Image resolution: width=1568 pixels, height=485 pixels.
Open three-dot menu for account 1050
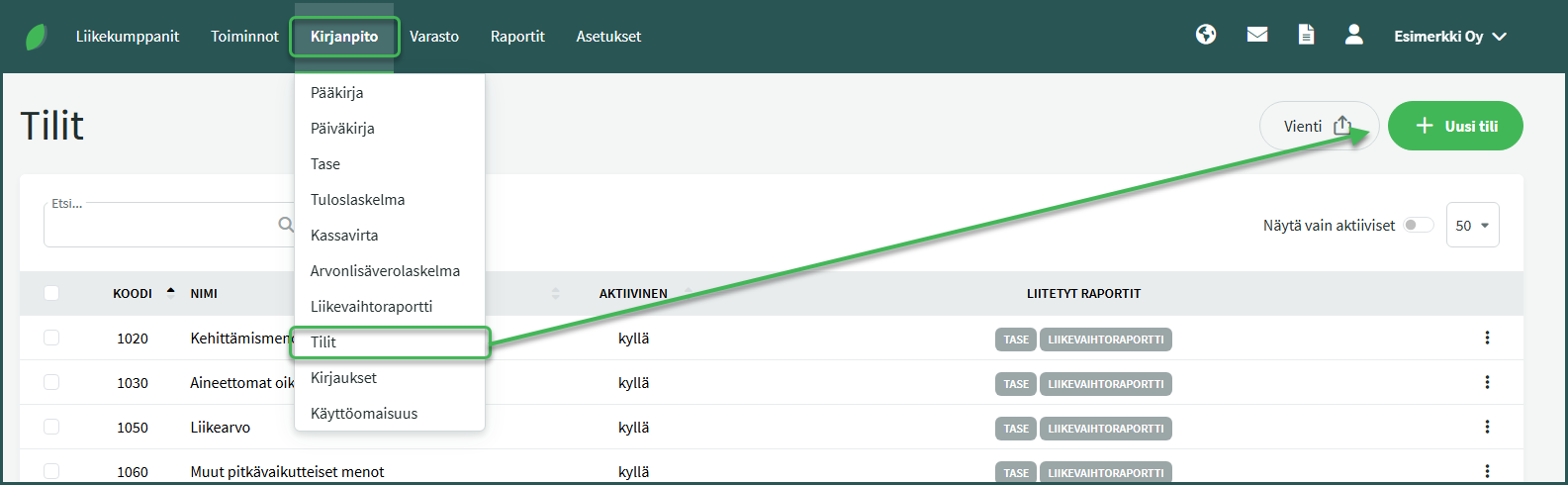pyautogui.click(x=1487, y=428)
